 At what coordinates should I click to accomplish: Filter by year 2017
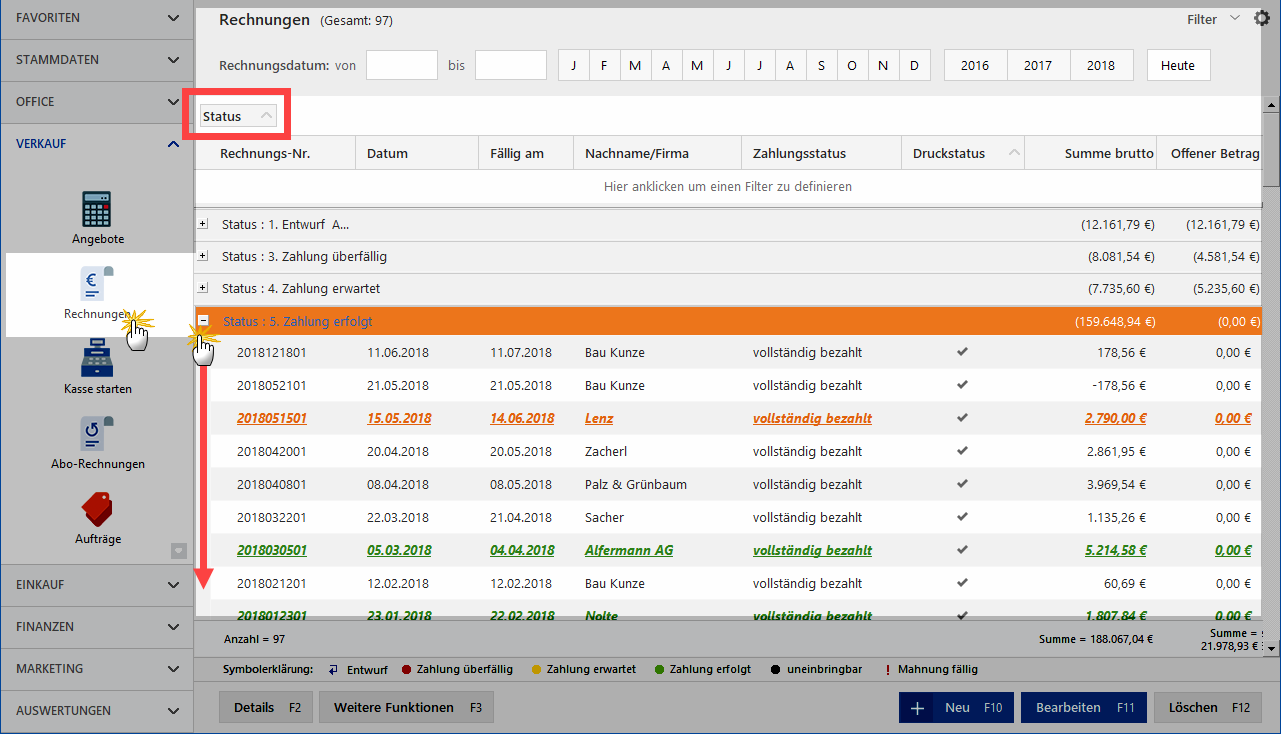coord(1038,66)
